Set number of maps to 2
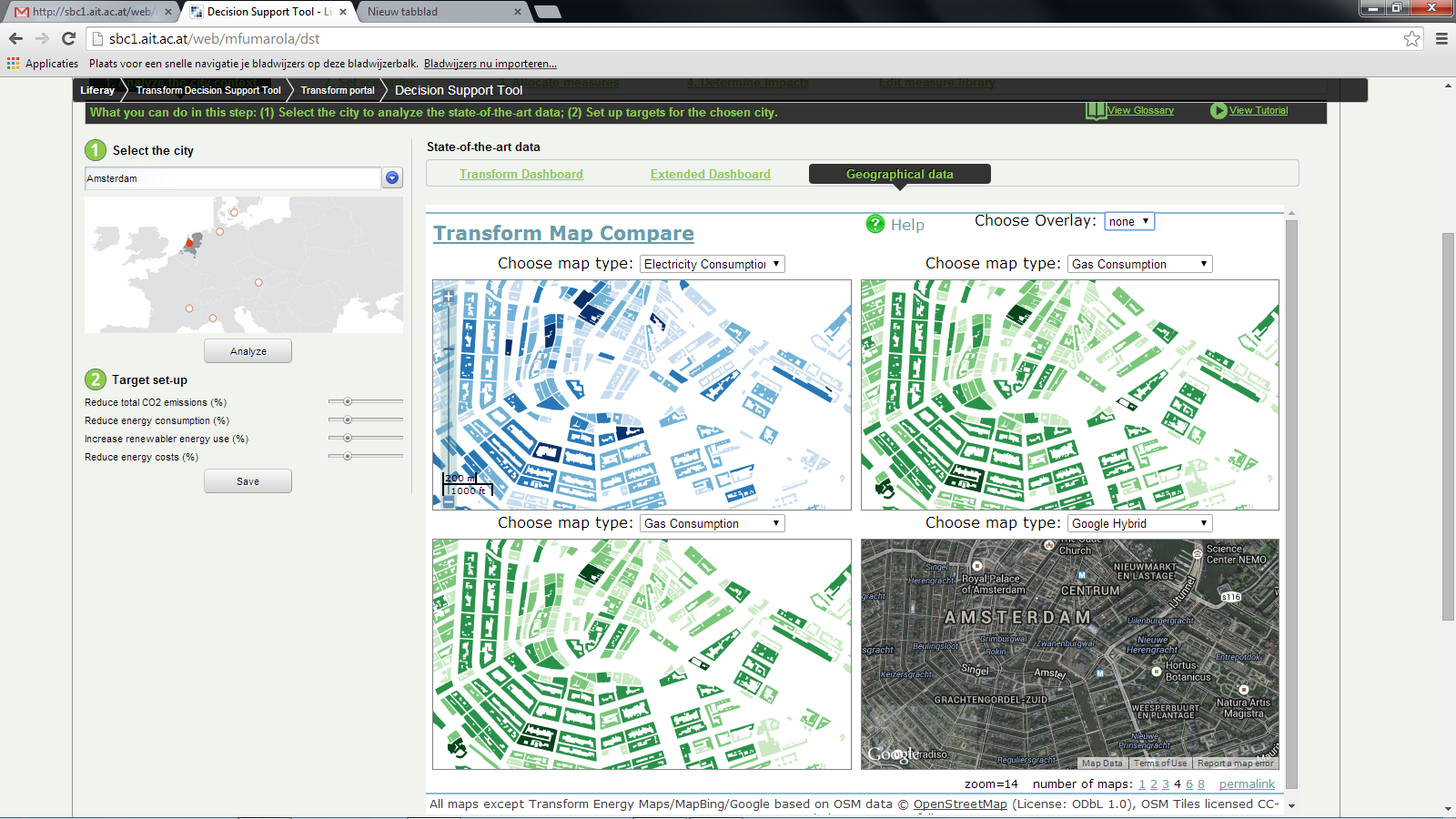 pos(1154,784)
